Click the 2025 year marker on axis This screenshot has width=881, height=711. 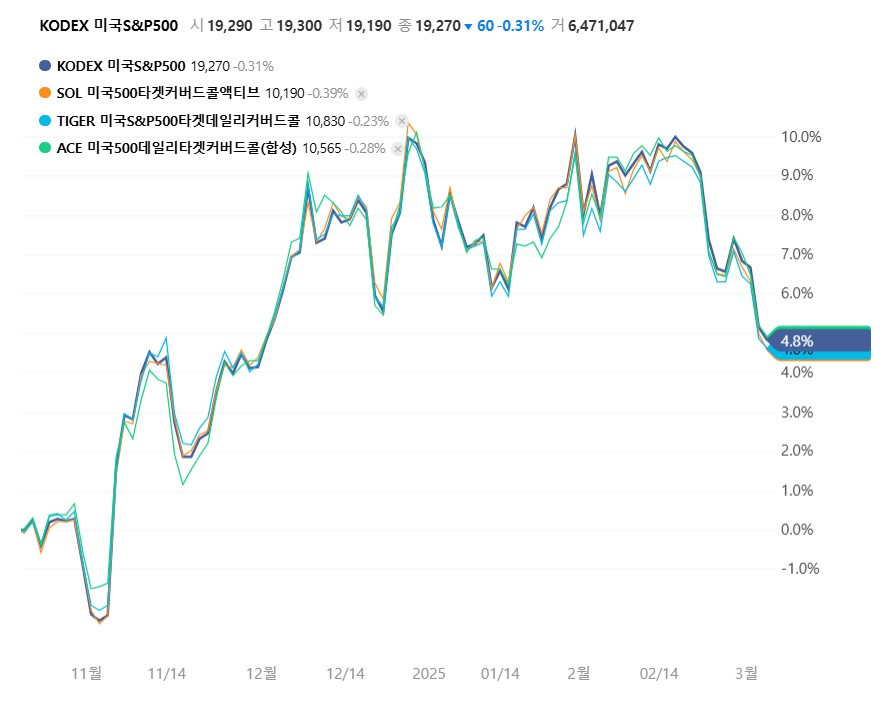click(x=429, y=673)
